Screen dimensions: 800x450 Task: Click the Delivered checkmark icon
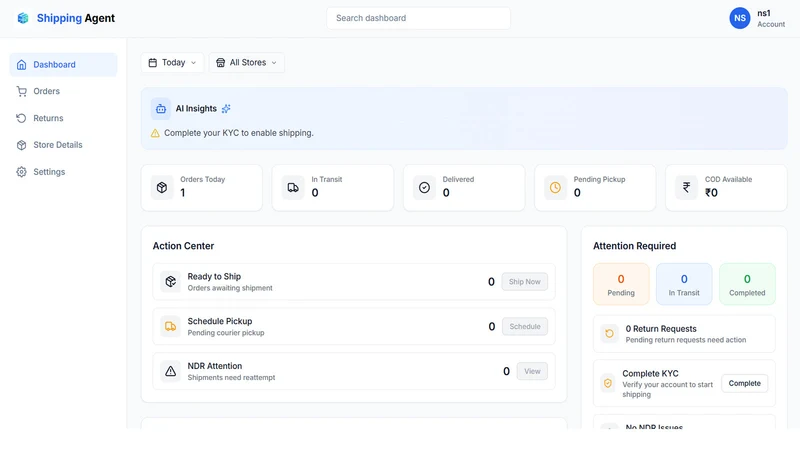click(x=424, y=188)
